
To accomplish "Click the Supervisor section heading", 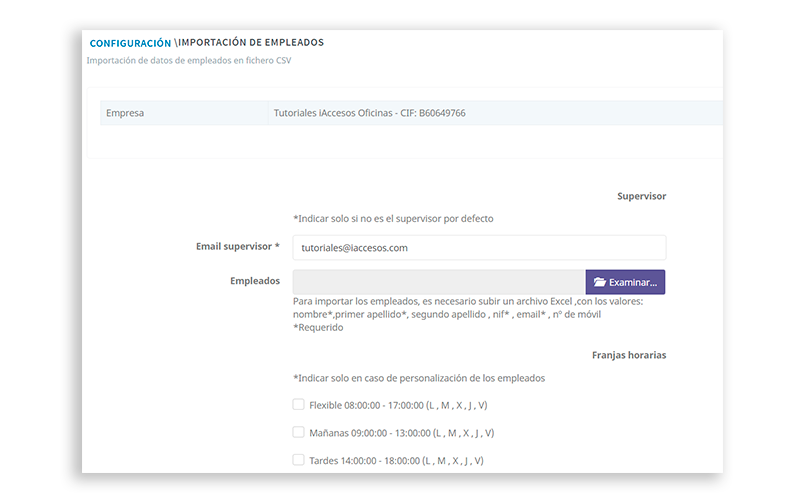I will point(641,196).
